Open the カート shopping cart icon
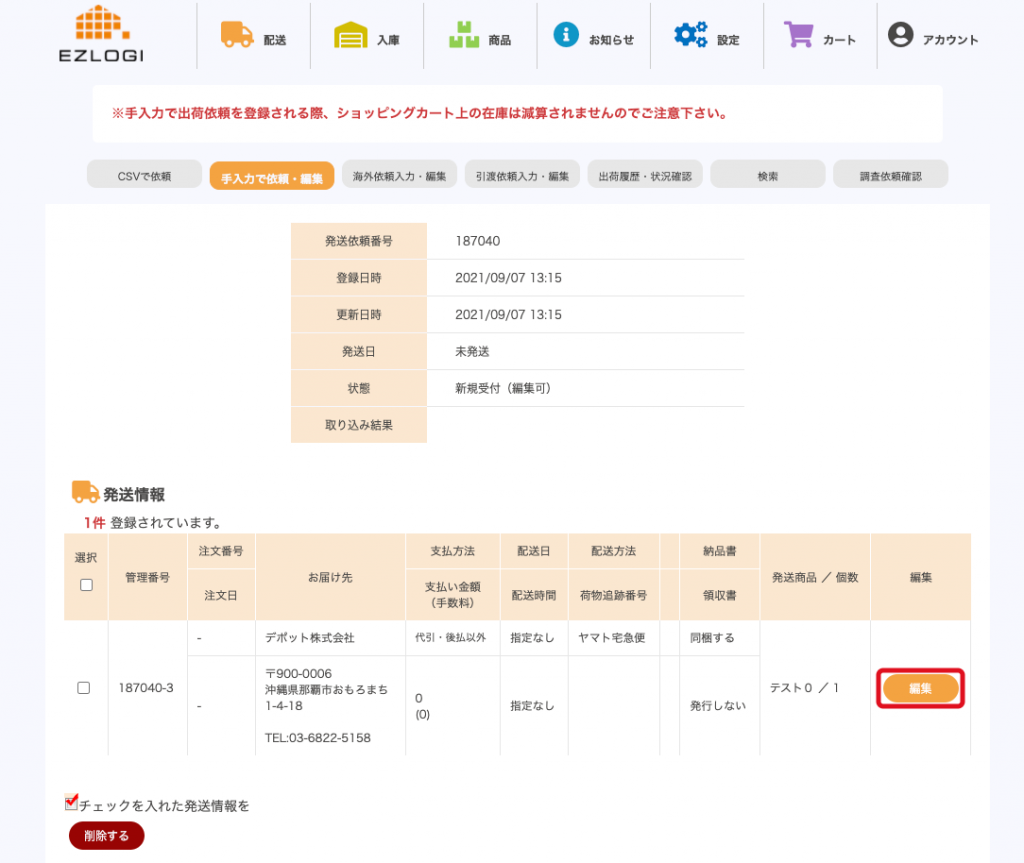 coord(798,35)
